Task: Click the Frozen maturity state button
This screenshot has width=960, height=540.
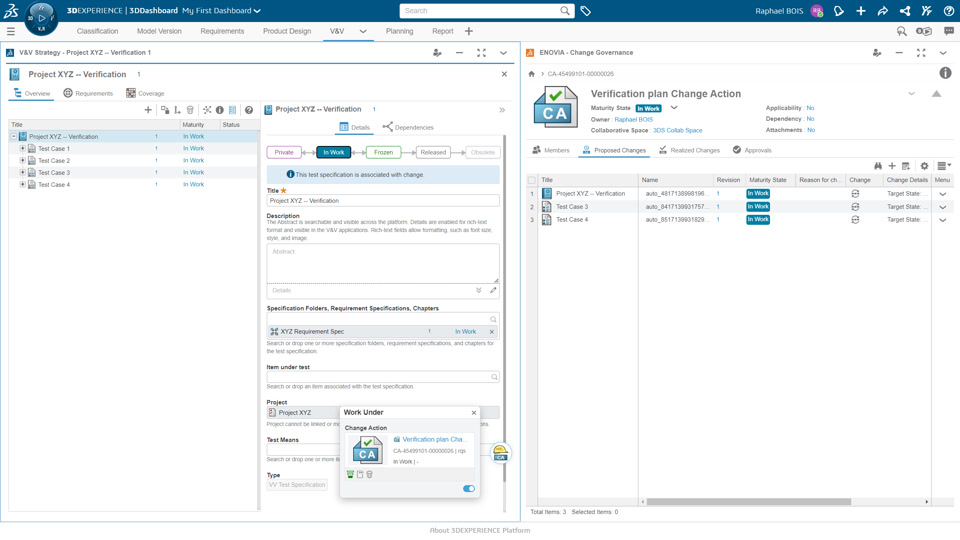Action: tap(383, 152)
